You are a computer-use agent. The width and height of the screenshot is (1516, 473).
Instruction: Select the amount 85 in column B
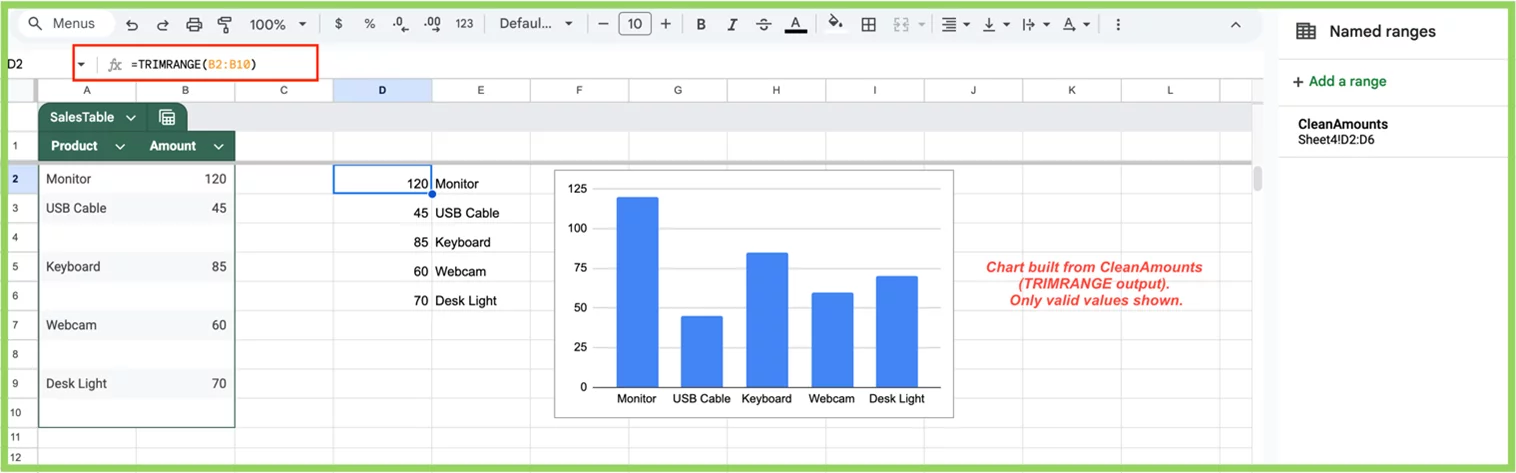click(x=185, y=267)
